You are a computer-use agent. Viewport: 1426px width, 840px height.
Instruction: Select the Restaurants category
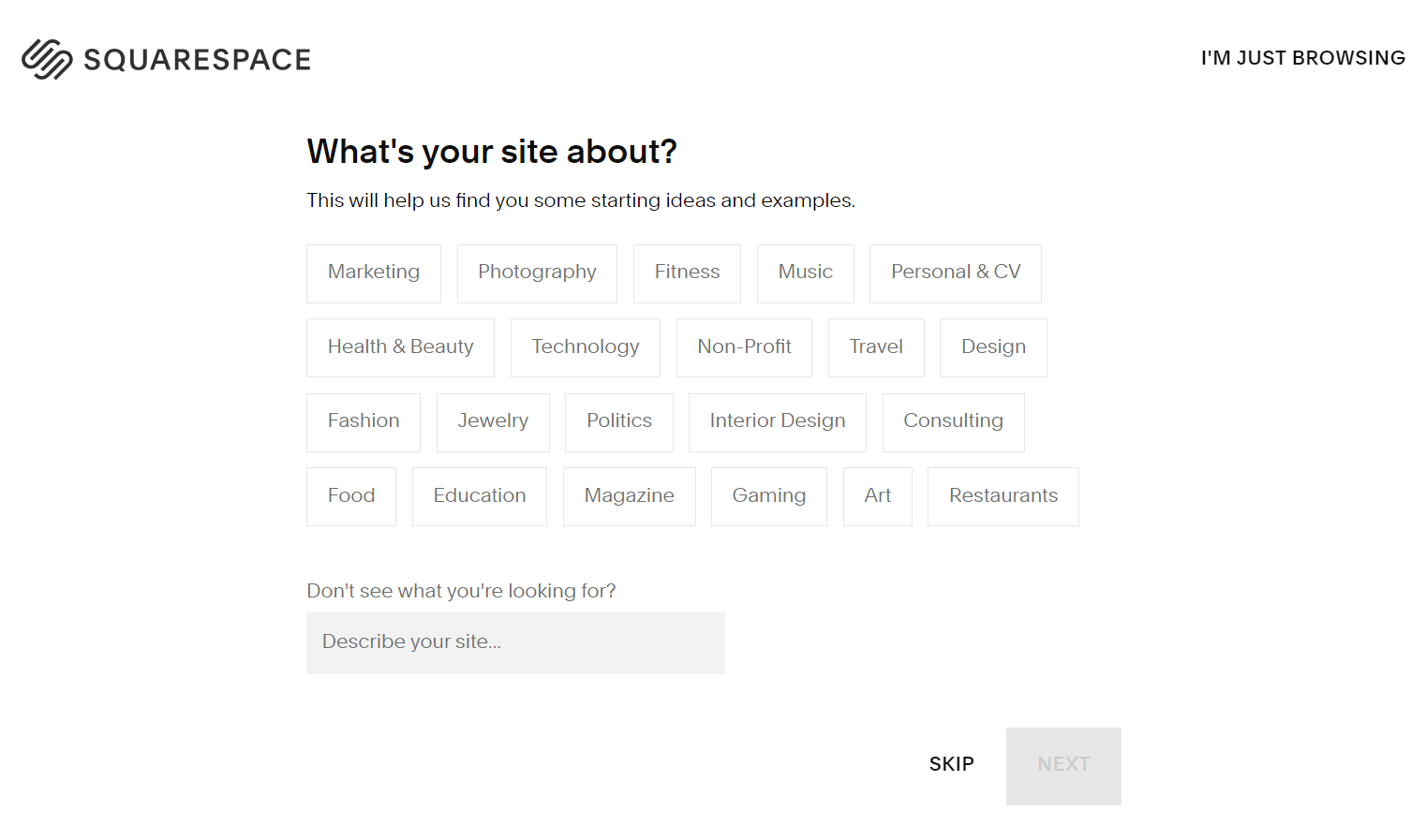[1003, 495]
